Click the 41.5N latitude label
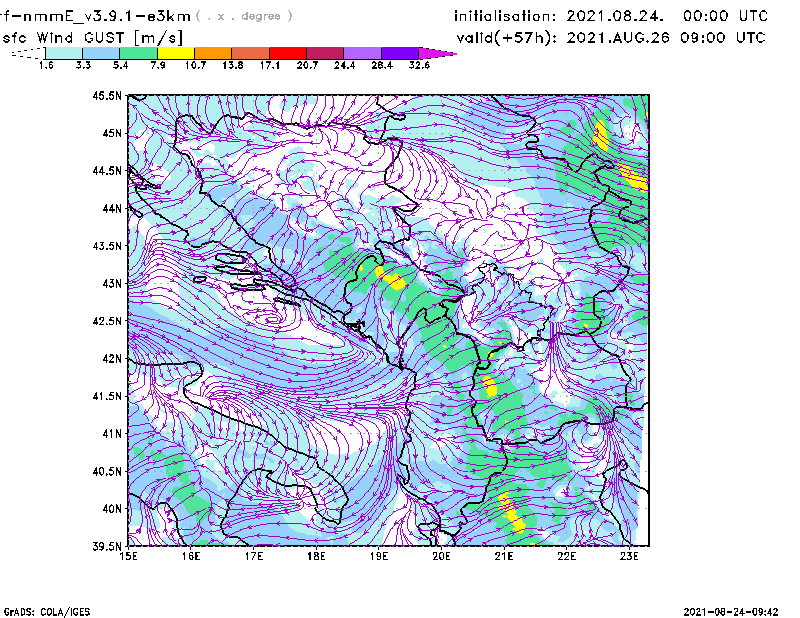 107,396
